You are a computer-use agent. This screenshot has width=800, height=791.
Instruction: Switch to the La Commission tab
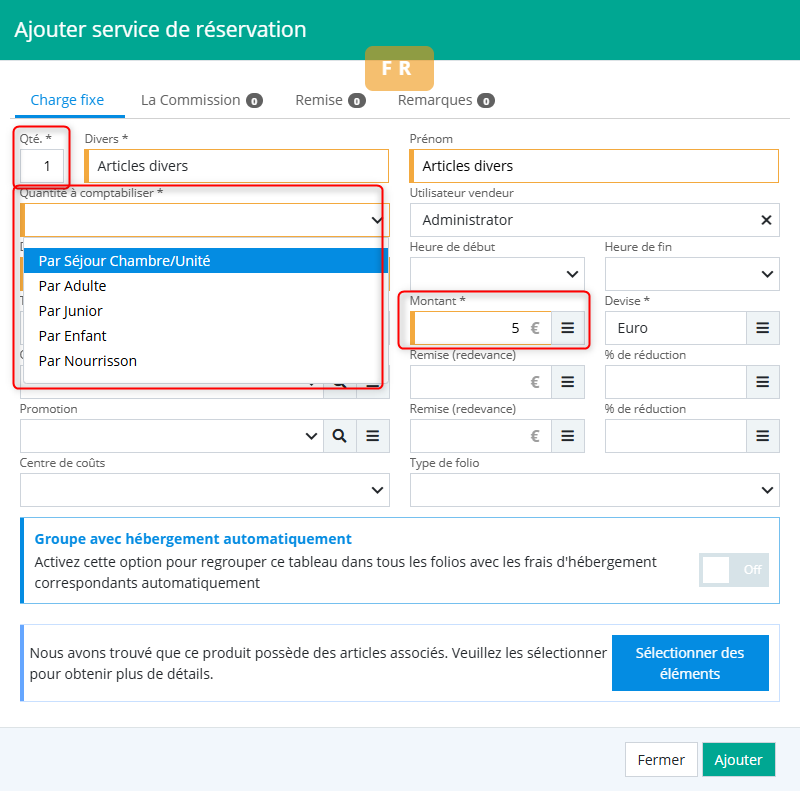(200, 100)
